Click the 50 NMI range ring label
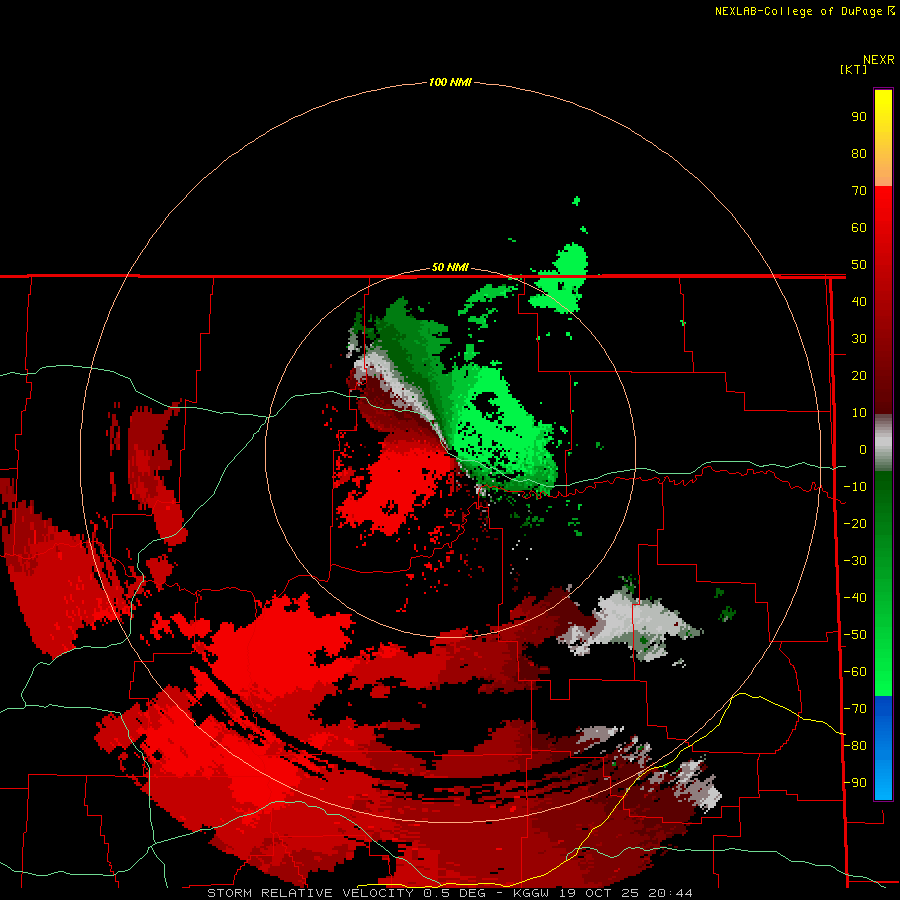Screen dimensions: 900x900 click(x=450, y=267)
